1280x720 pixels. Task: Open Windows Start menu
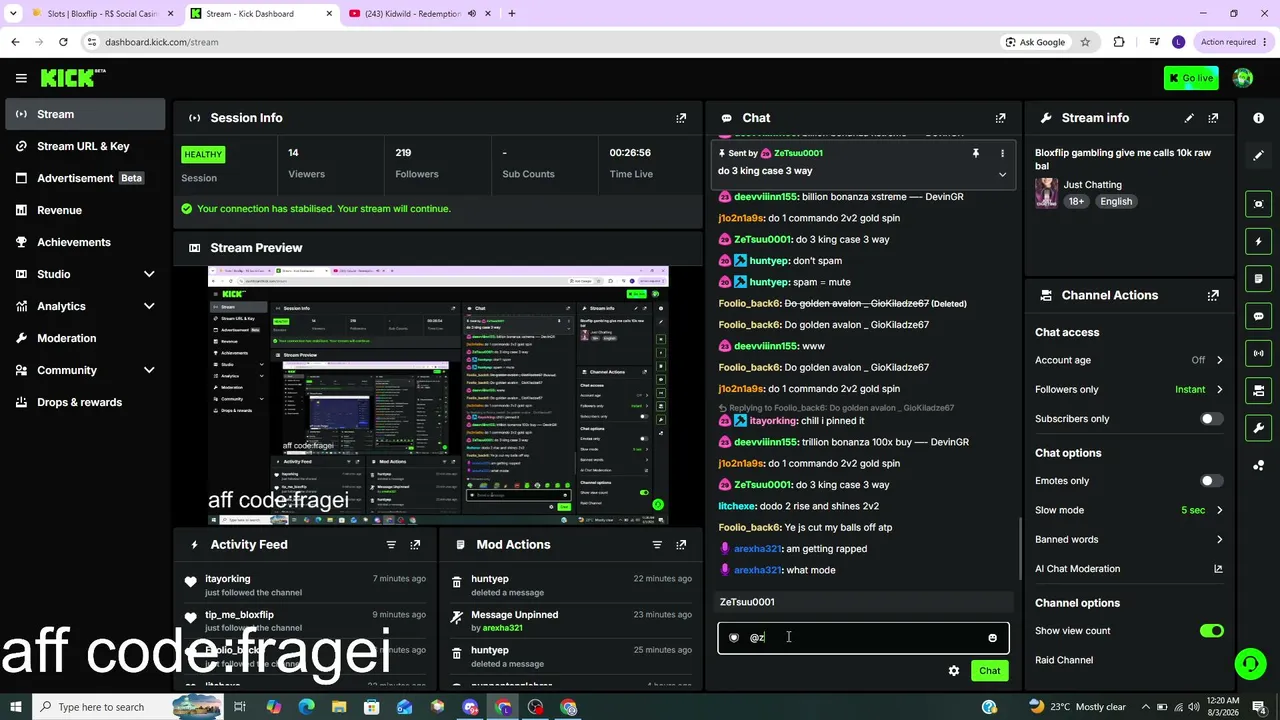tap(15, 707)
